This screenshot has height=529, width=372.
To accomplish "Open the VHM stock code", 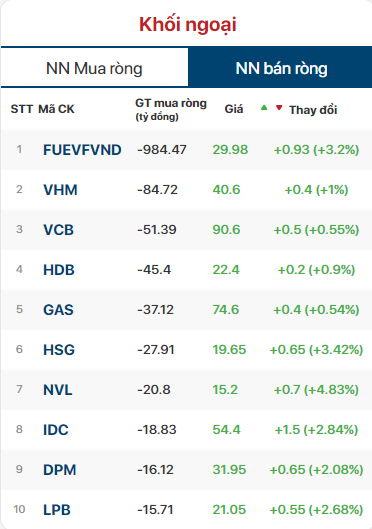I will 60,190.
